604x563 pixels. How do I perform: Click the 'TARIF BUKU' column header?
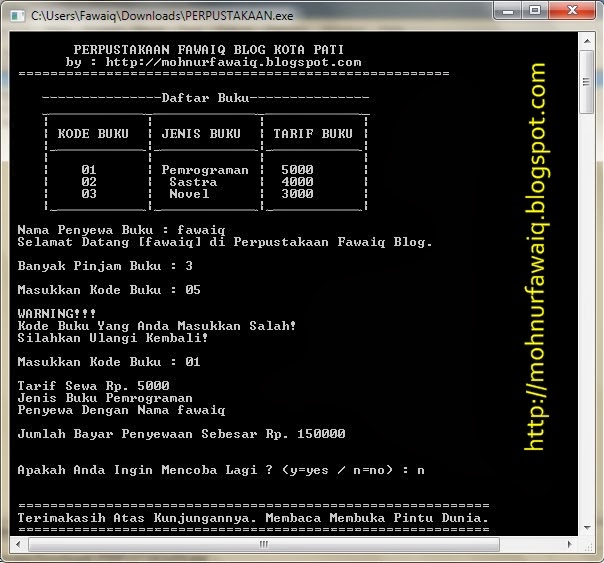click(x=313, y=134)
